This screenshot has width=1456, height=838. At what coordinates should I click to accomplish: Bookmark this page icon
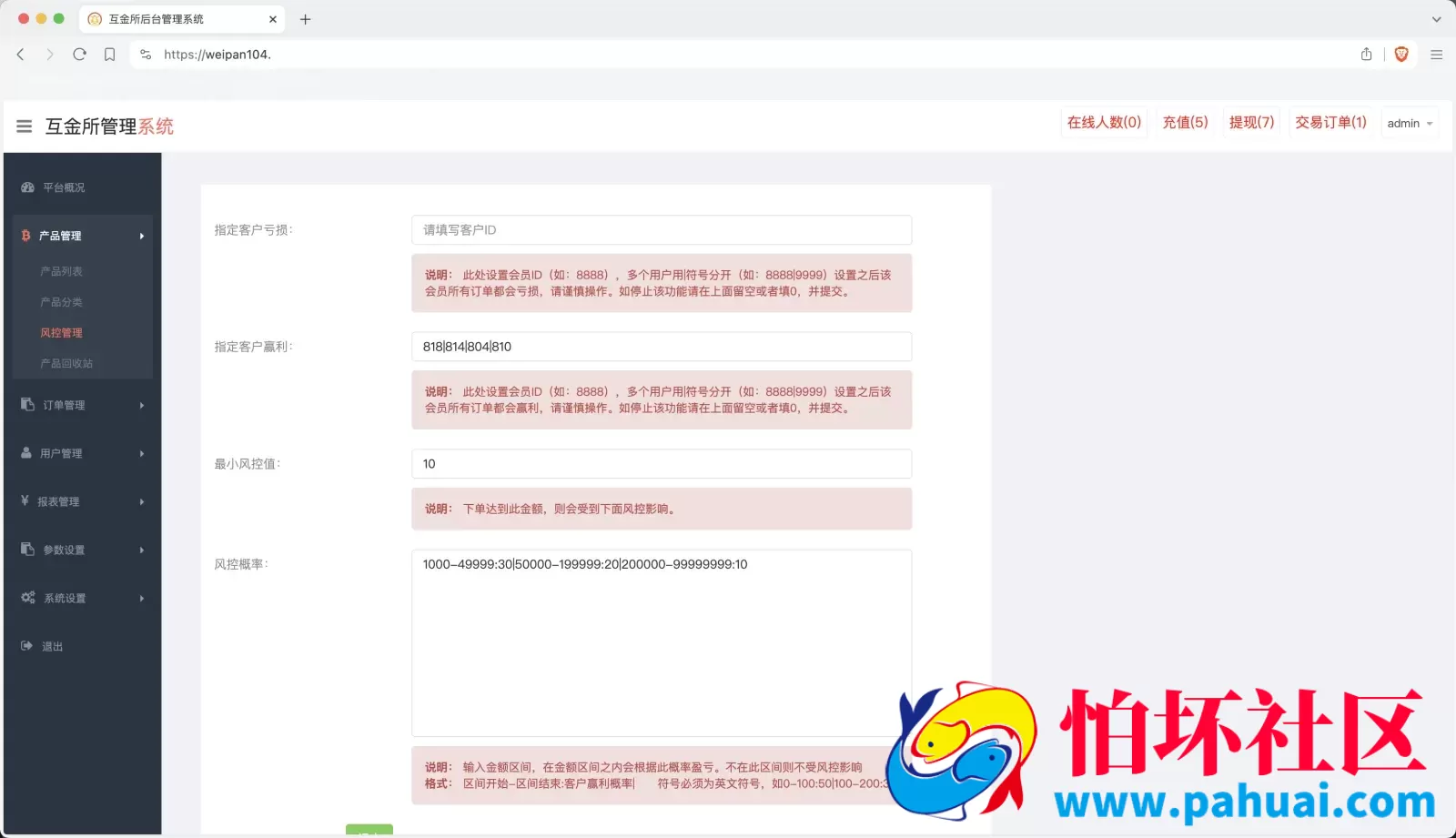[x=109, y=55]
